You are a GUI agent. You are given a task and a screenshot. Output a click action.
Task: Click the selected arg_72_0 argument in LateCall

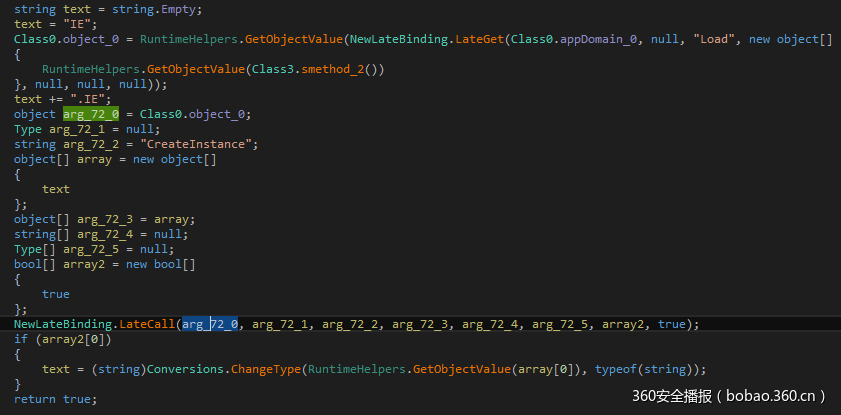210,324
